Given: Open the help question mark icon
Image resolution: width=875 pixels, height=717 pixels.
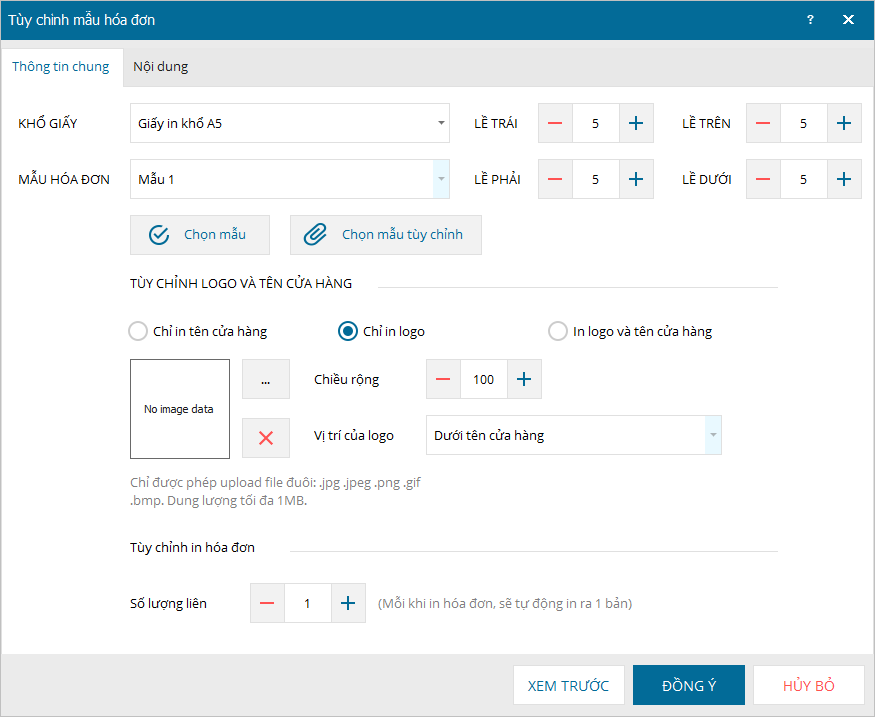Looking at the screenshot, I should click(x=810, y=19).
